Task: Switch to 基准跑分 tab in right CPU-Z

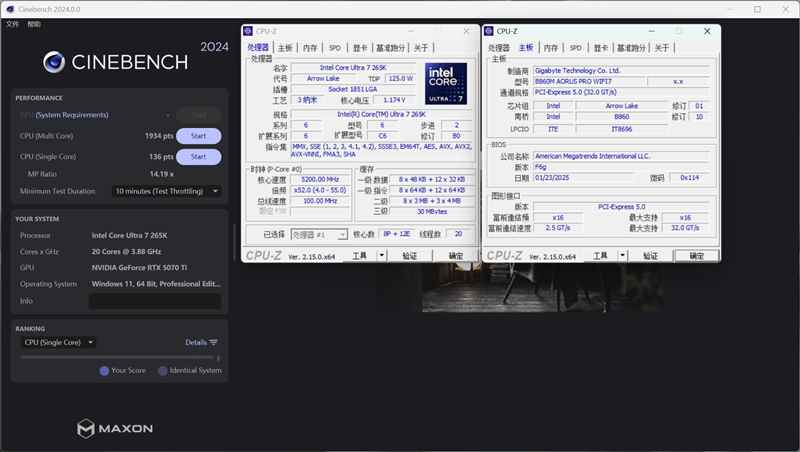Action: 631,47
